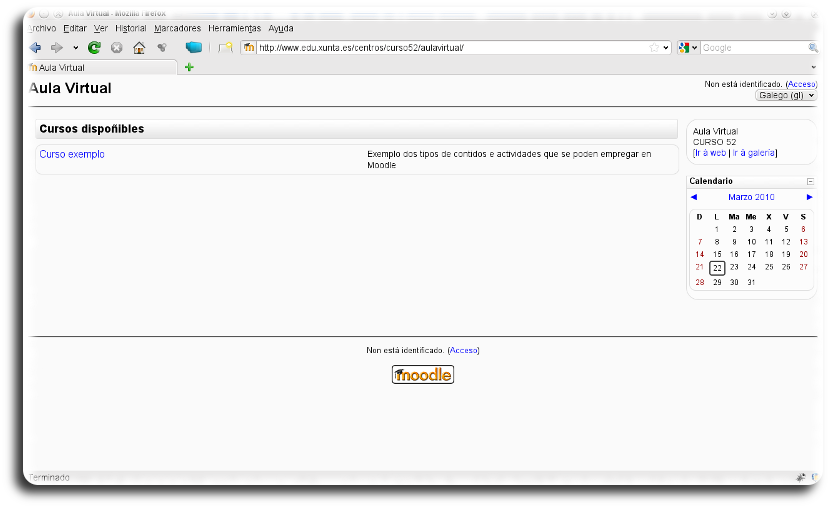
Task: Click the browser Back arrow button
Action: [x=36, y=47]
